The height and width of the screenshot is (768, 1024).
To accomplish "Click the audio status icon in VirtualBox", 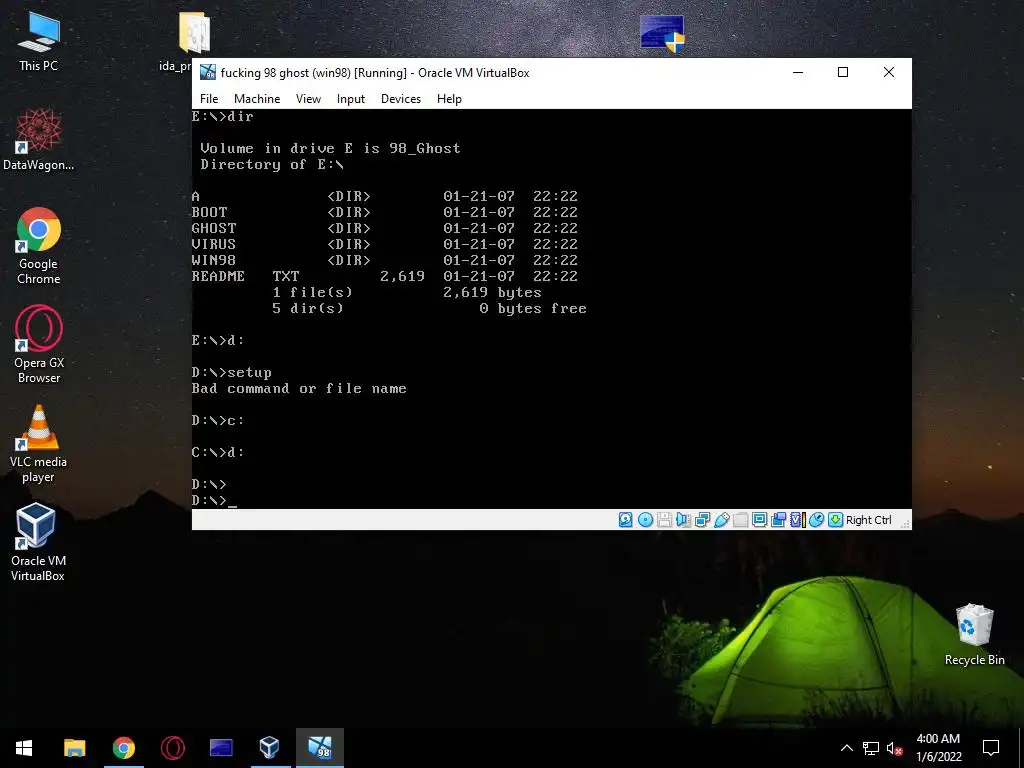I will (x=683, y=520).
